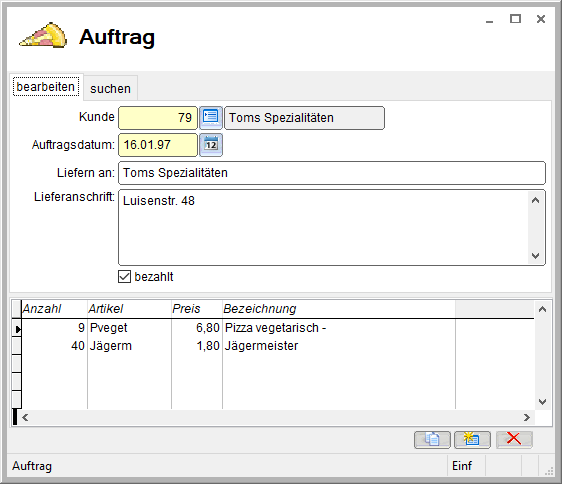Click the grid horizontal scrollbar track

point(275,417)
